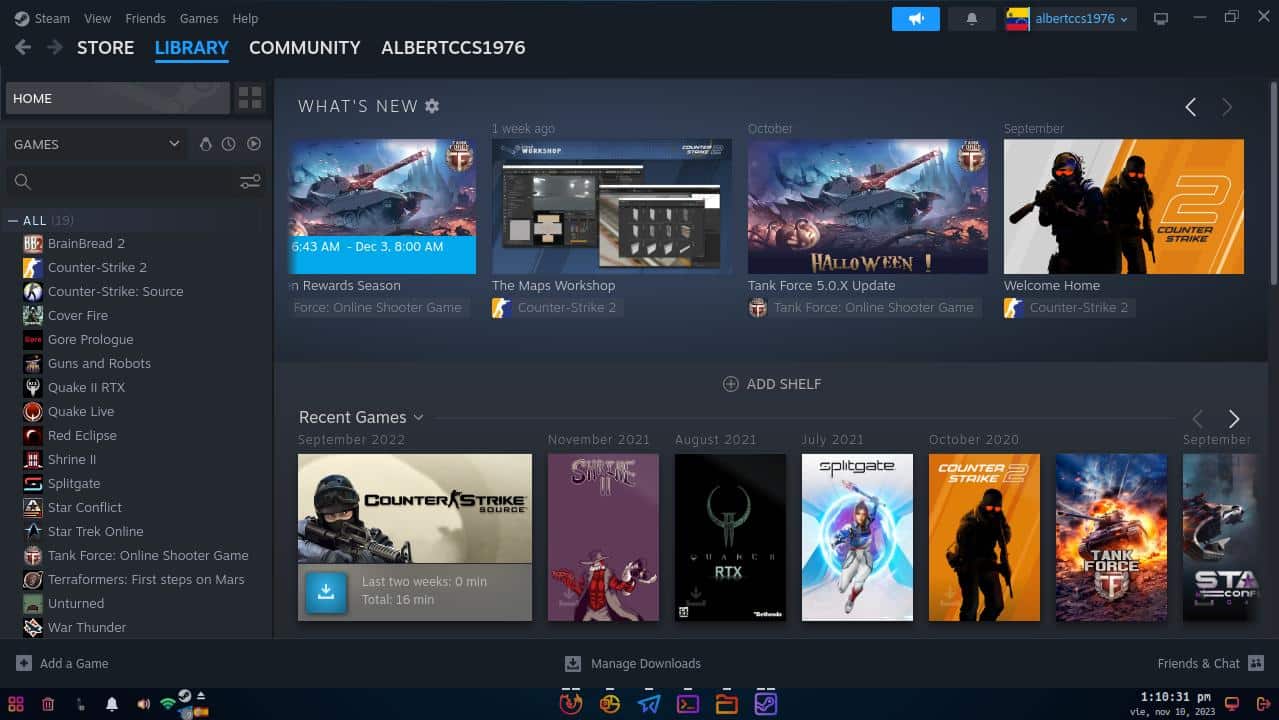
Task: Open the albertccs1976 account dropdown
Action: (x=1071, y=19)
